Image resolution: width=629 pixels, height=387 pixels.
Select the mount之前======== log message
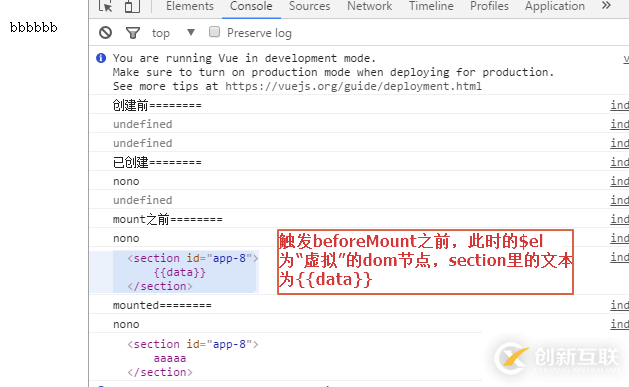[x=167, y=219]
